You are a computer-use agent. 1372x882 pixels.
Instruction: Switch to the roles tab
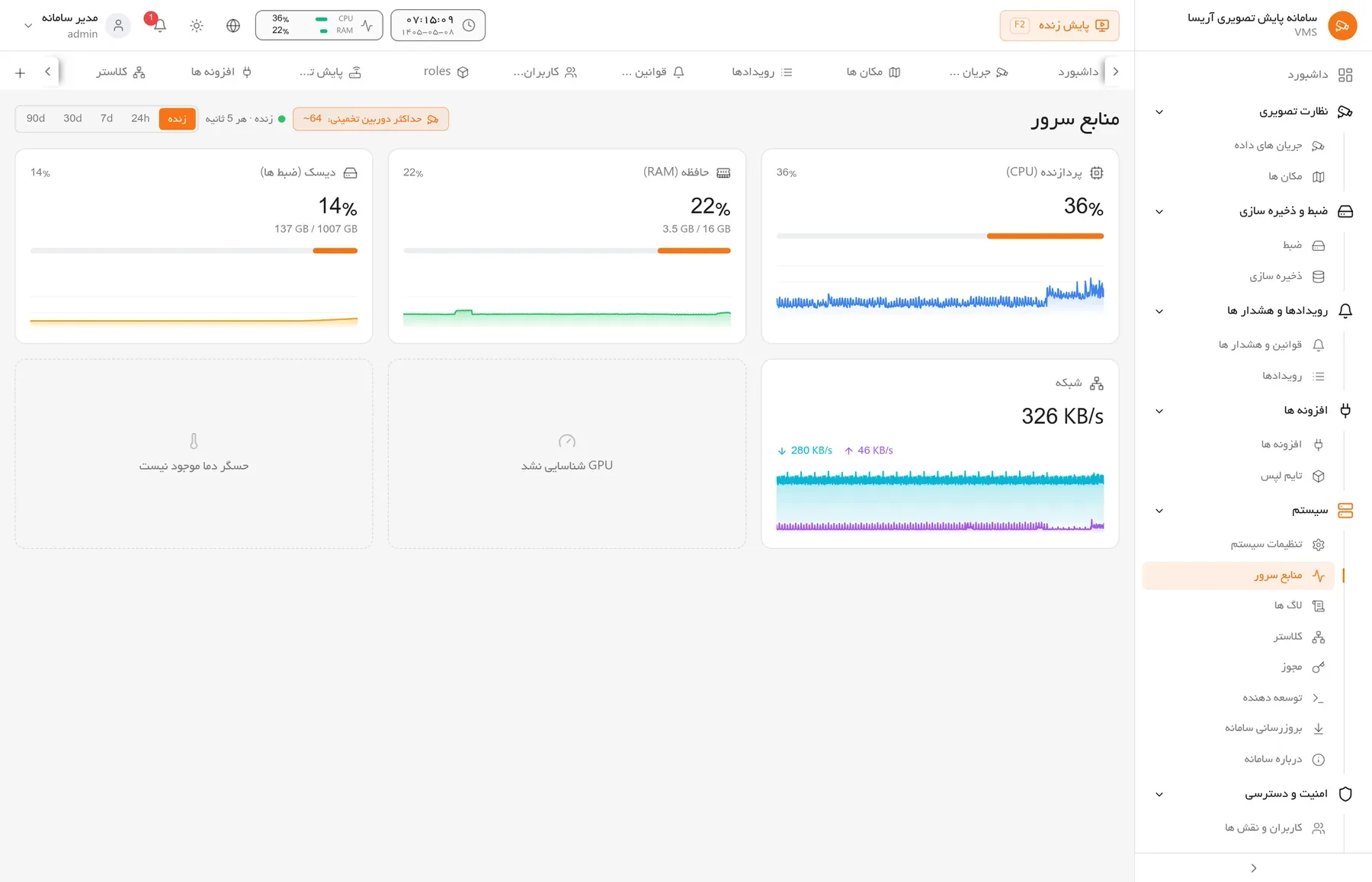coord(446,72)
